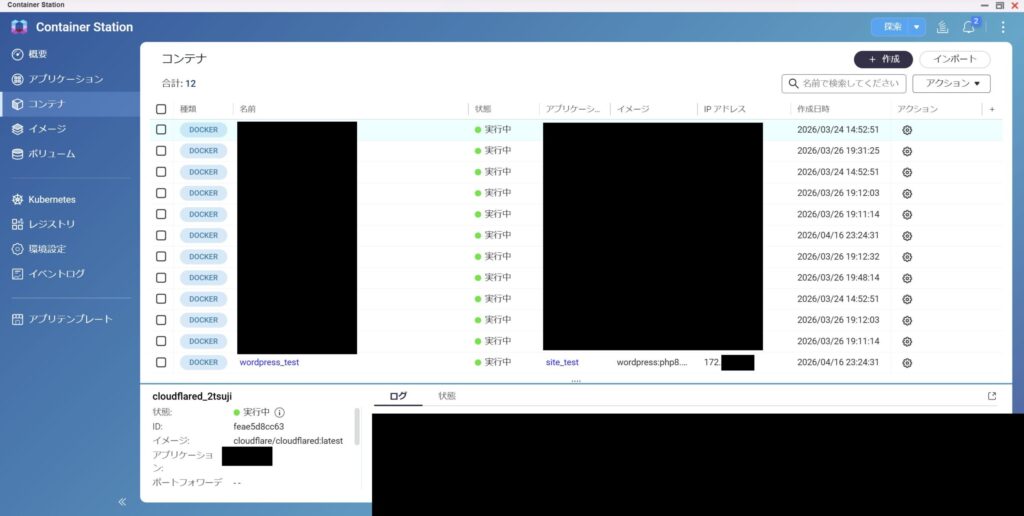Screen dimensions: 1024x516
Task: Switch to the ログ tab
Action: 398,396
